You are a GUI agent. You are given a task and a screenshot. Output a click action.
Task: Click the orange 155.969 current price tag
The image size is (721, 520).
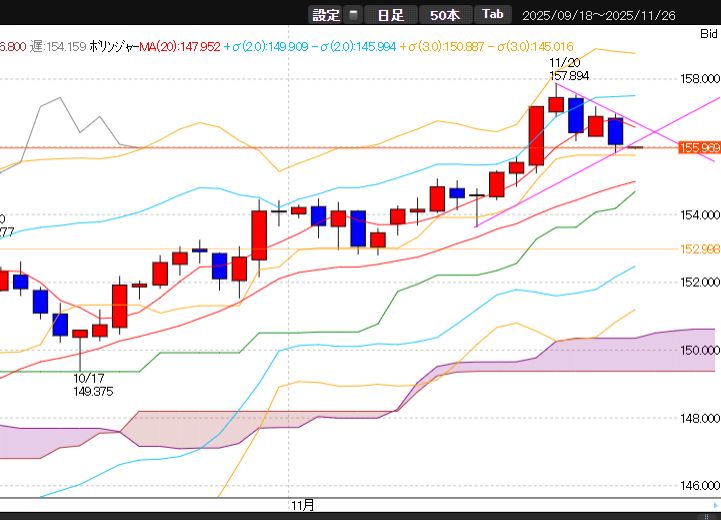pos(699,148)
